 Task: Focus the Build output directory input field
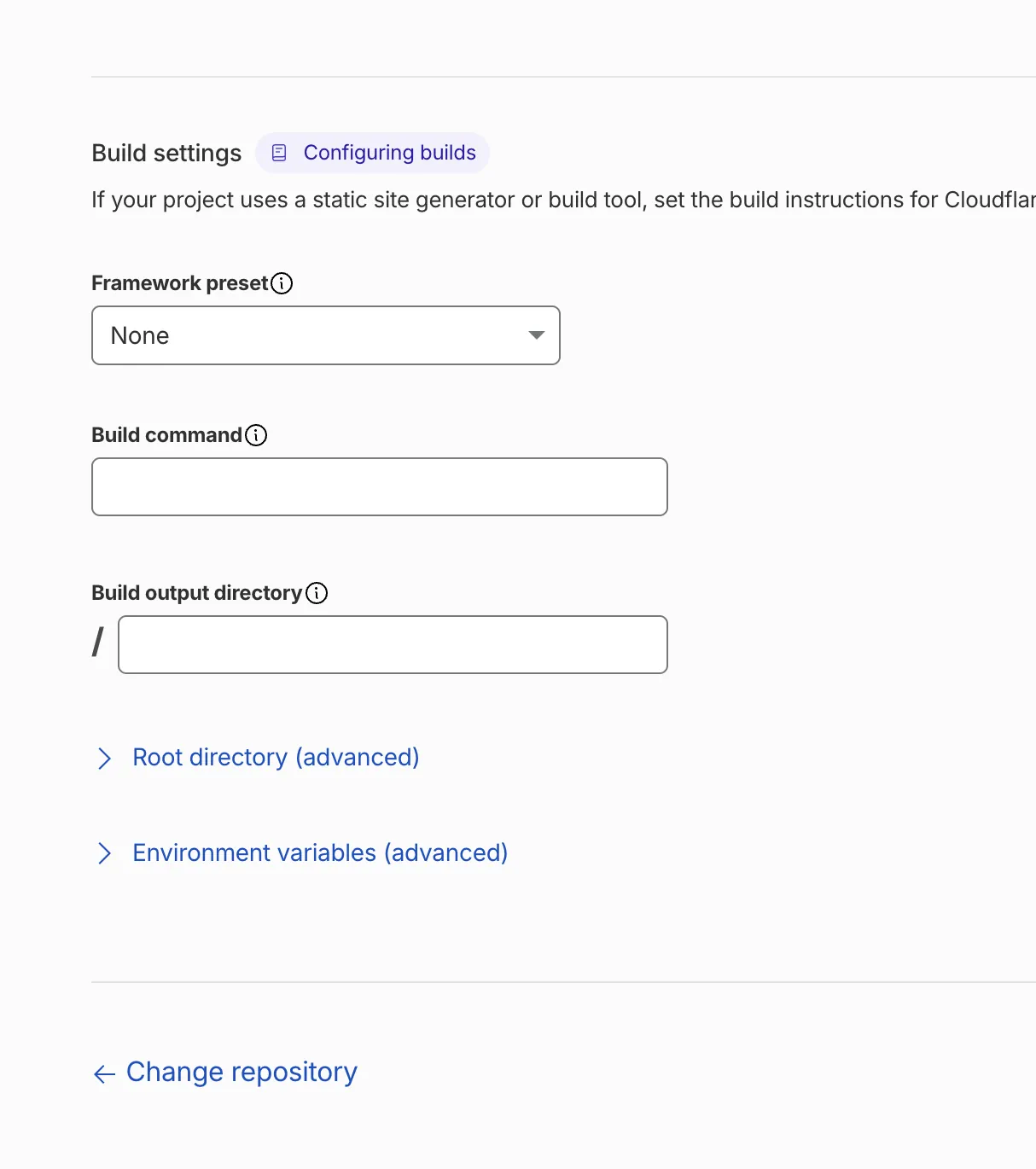click(x=393, y=644)
